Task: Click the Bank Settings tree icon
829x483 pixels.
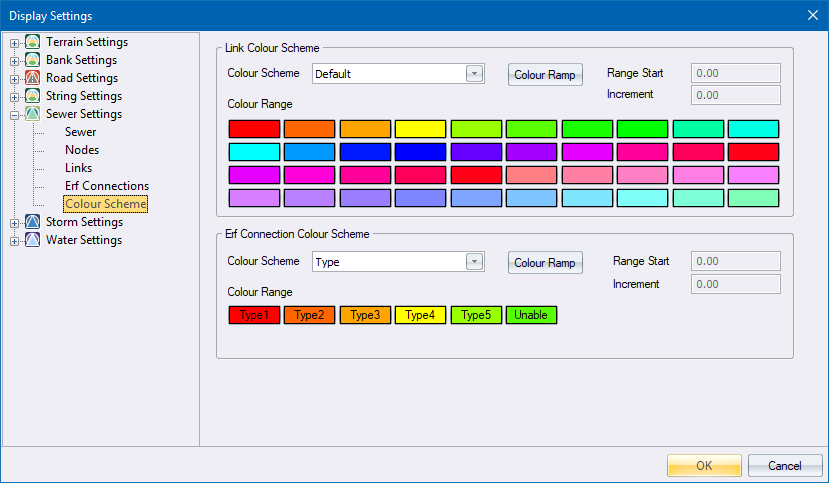Action: (33, 60)
